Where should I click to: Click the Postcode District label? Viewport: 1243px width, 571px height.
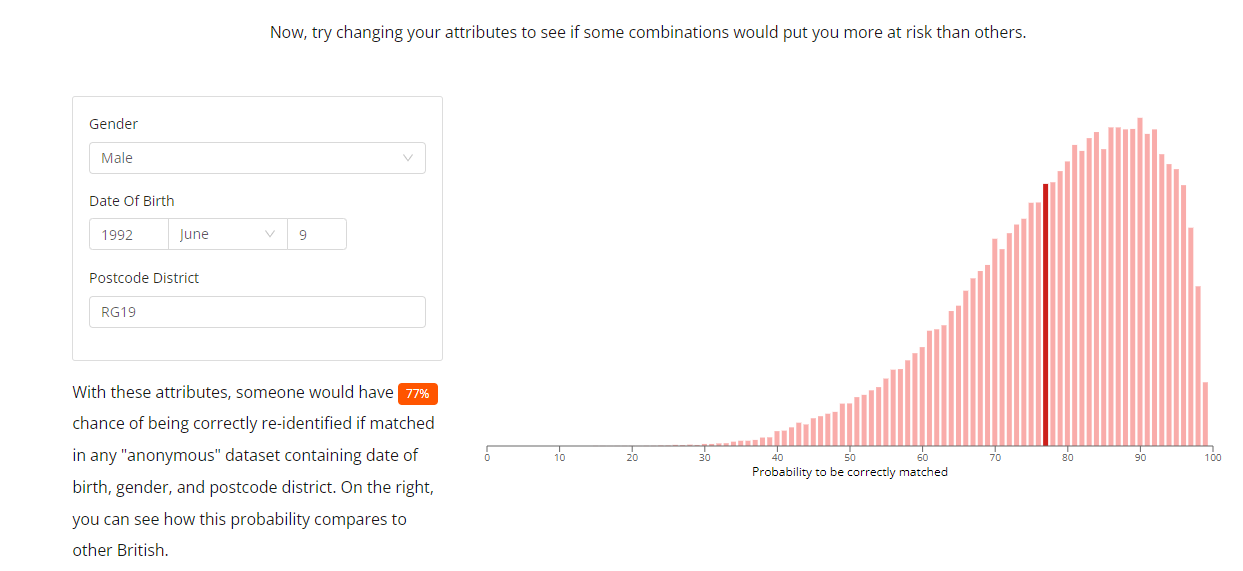[x=144, y=278]
